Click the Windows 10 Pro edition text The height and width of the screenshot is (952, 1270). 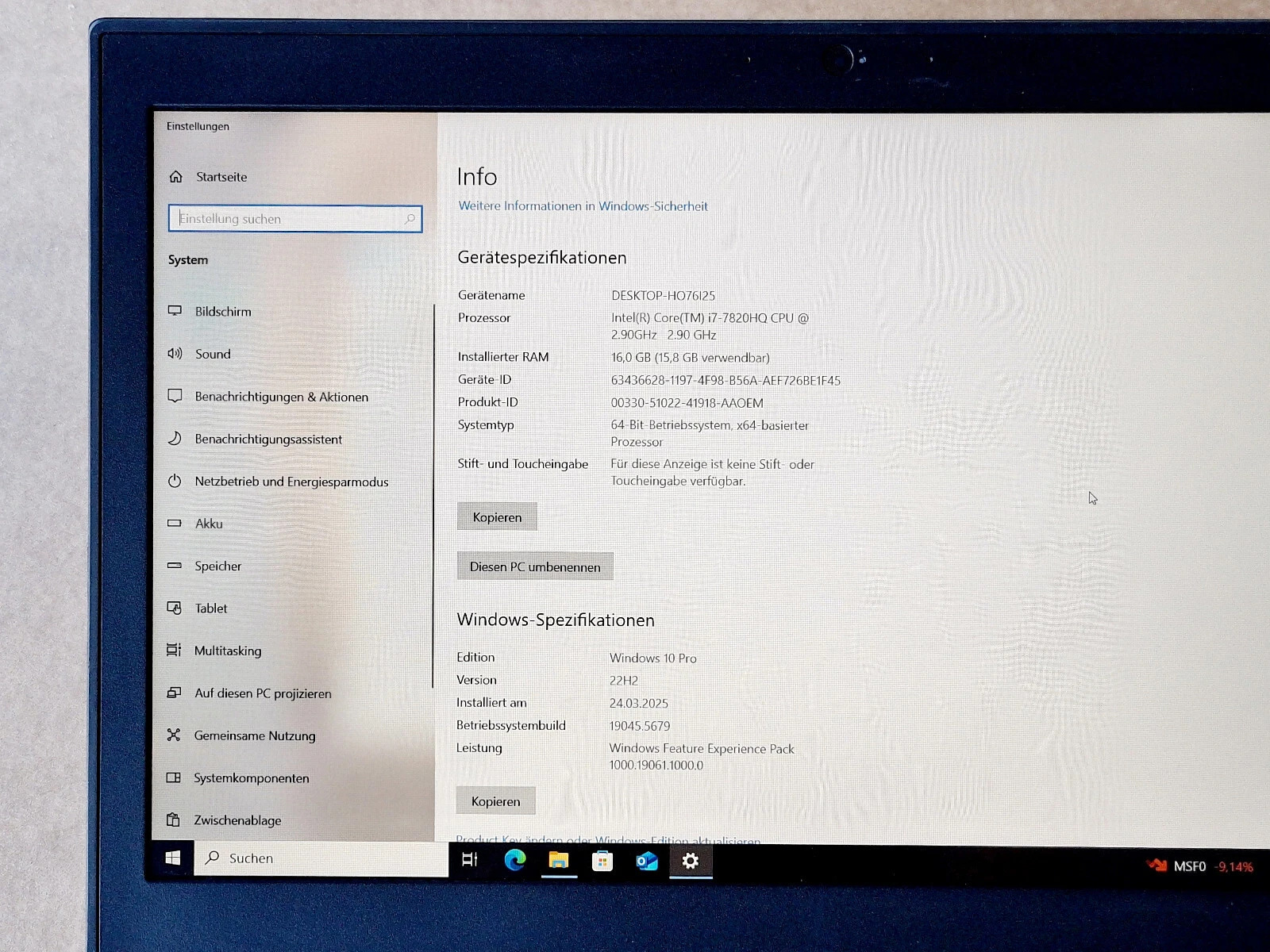pyautogui.click(x=652, y=658)
